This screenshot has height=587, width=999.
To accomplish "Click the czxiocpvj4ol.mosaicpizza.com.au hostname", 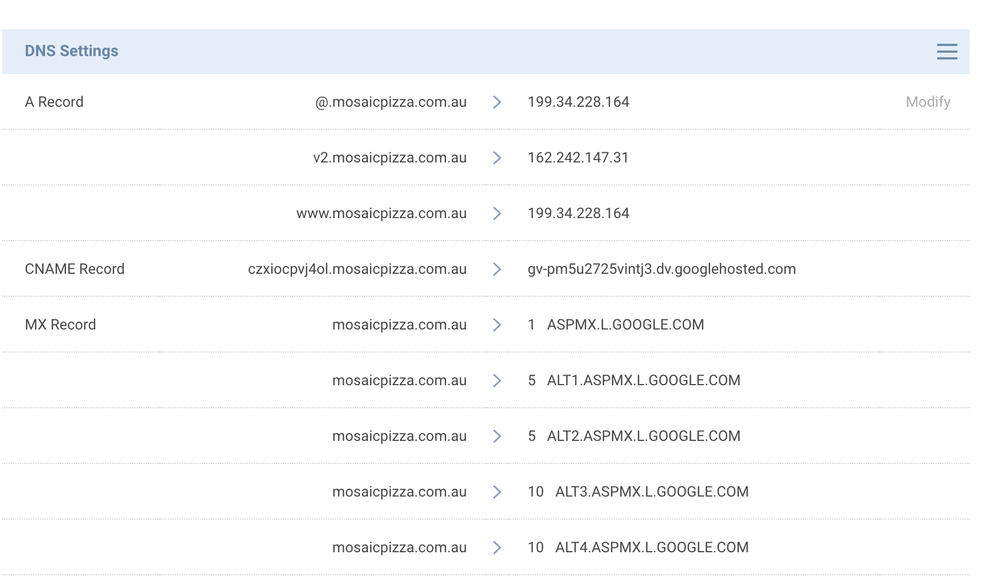I will coord(357,269).
